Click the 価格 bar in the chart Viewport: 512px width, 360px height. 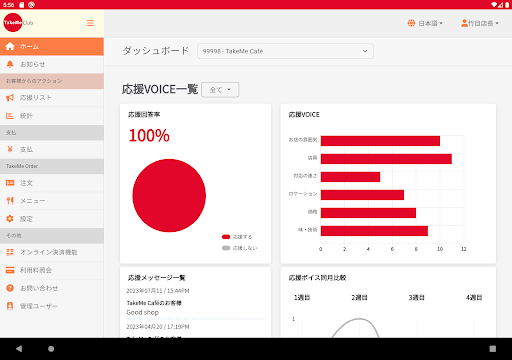point(368,213)
